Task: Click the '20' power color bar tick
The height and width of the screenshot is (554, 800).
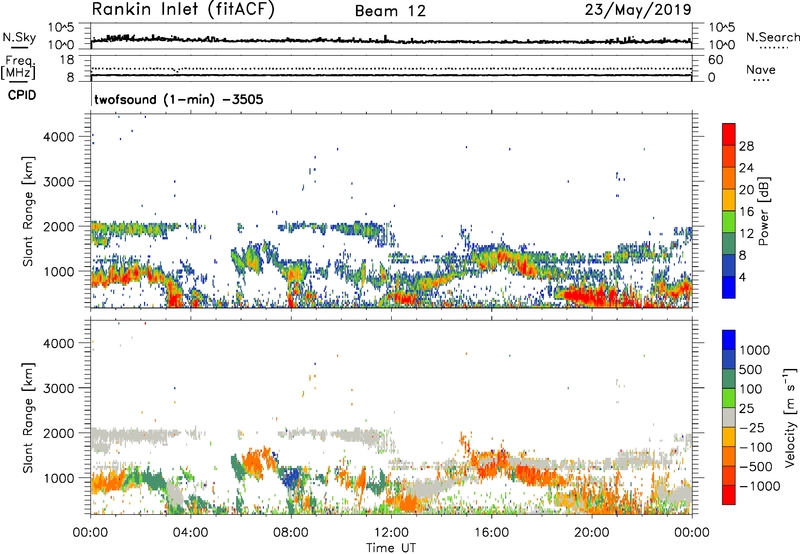Action: pos(746,190)
